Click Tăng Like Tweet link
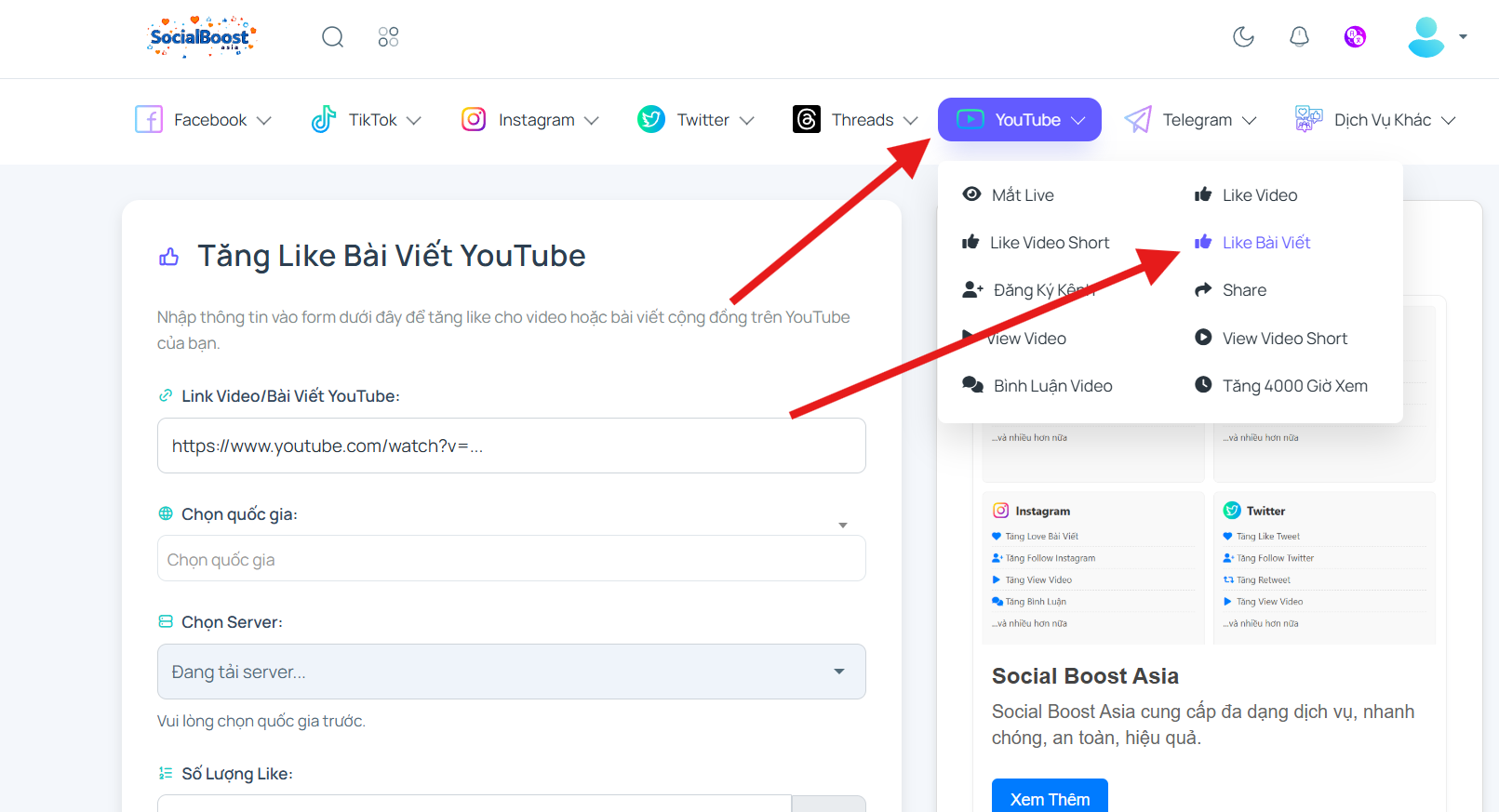Viewport: 1499px width, 812px height. point(1268,537)
